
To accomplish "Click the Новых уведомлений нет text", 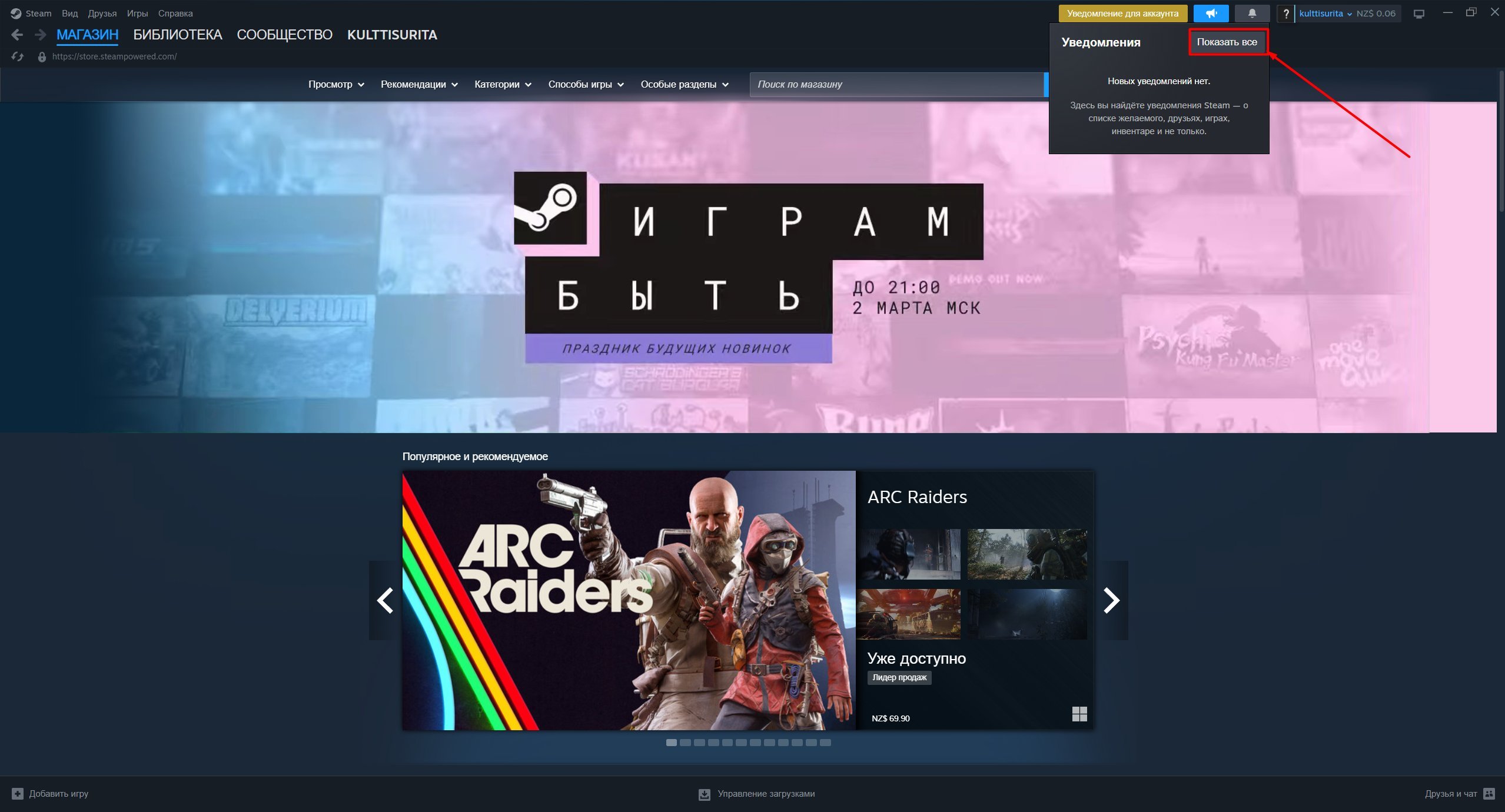I will pos(1159,81).
